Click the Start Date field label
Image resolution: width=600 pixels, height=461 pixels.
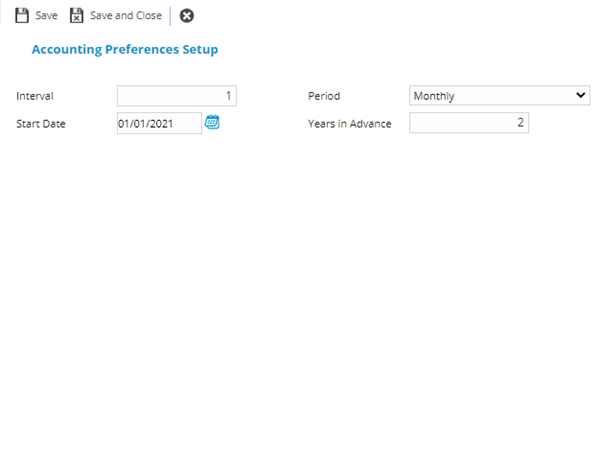(41, 124)
